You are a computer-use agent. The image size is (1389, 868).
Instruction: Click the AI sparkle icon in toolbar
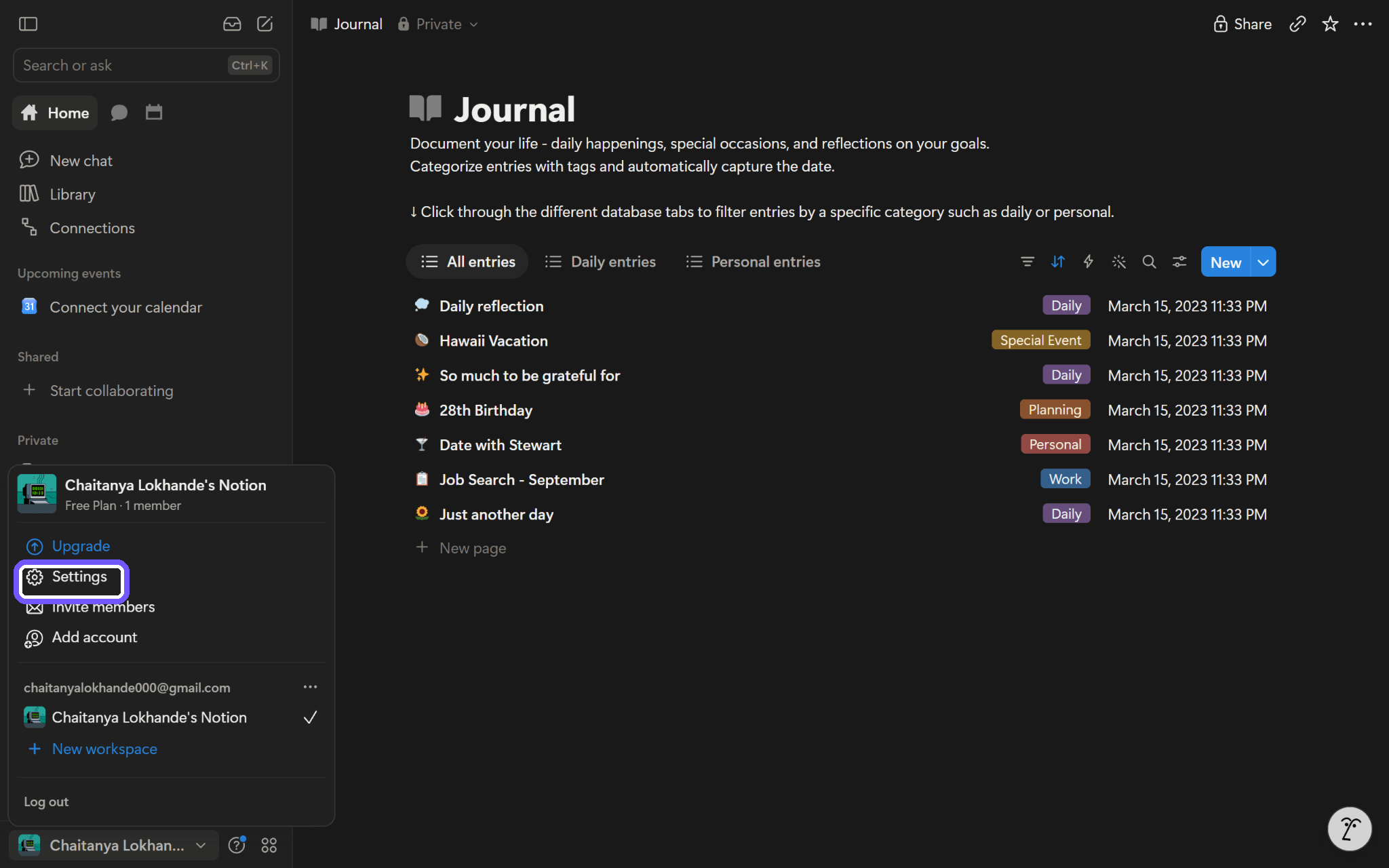click(x=1119, y=262)
